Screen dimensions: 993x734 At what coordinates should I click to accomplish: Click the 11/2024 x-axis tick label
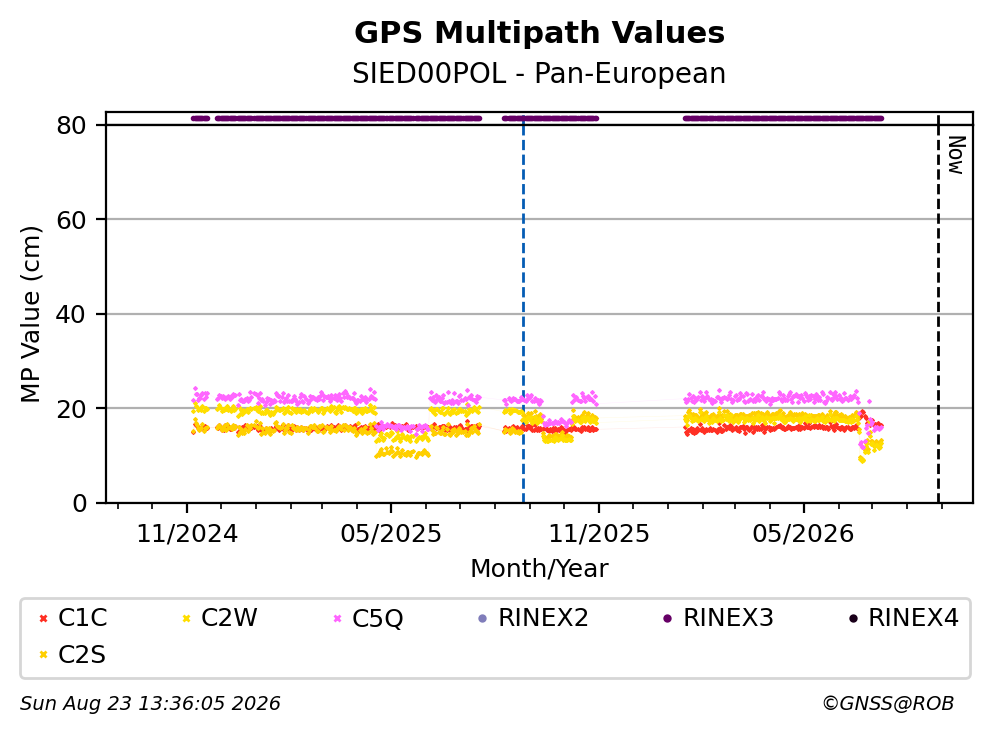(x=187, y=534)
